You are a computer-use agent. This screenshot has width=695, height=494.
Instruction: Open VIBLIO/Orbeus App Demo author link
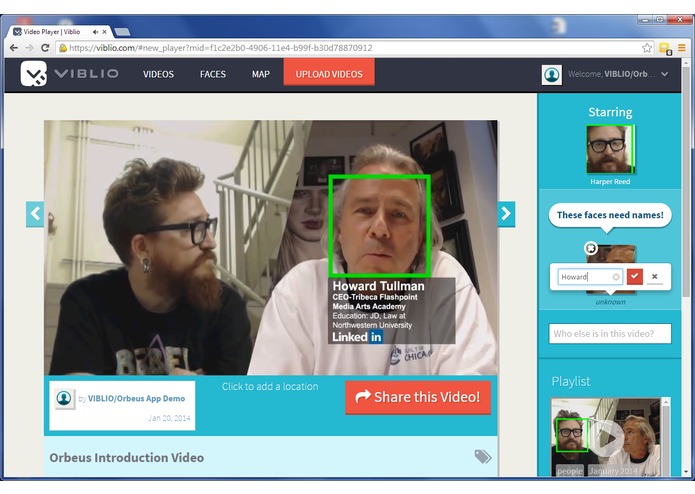tap(136, 398)
